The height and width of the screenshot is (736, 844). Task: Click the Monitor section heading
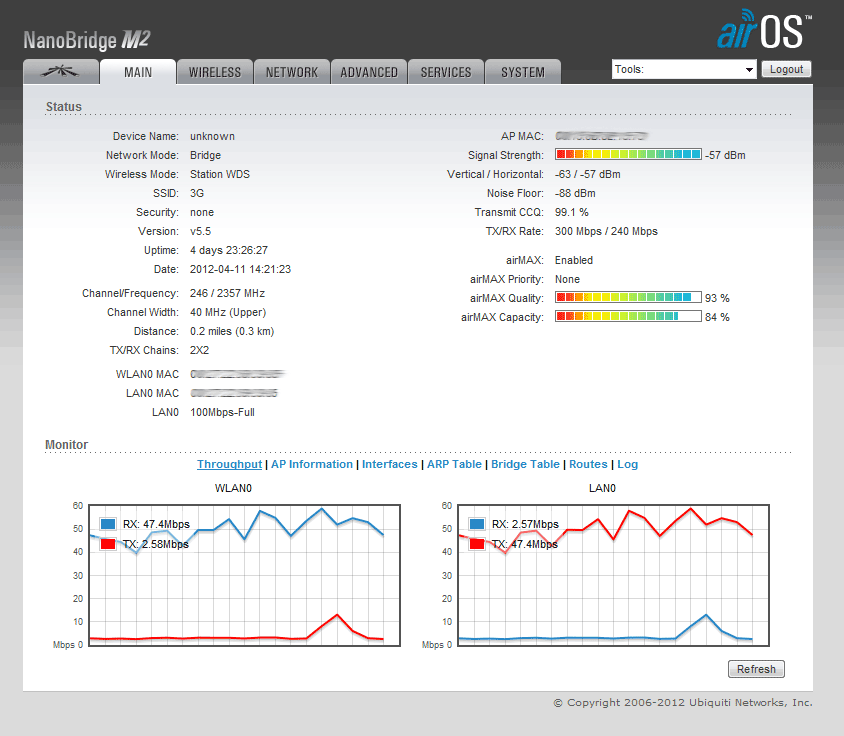pyautogui.click(x=66, y=445)
